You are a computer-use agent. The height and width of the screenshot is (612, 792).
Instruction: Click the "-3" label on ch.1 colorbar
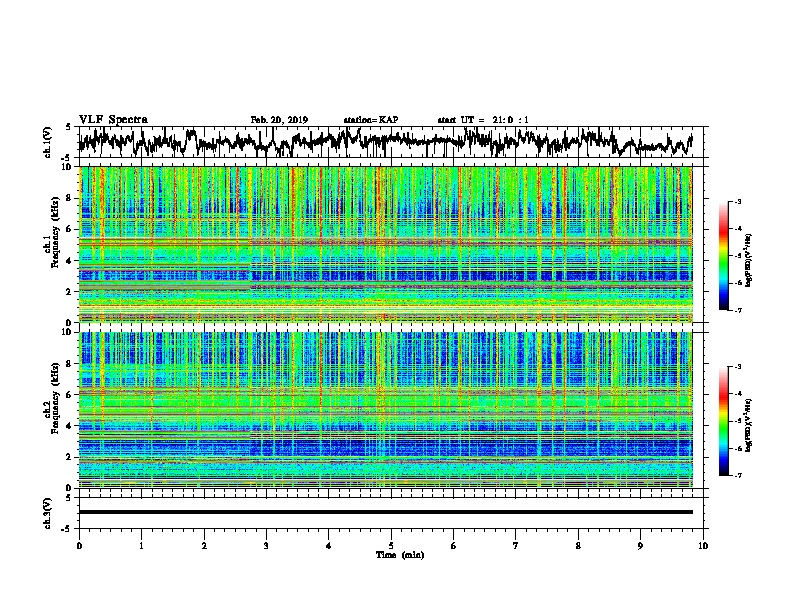(737, 202)
